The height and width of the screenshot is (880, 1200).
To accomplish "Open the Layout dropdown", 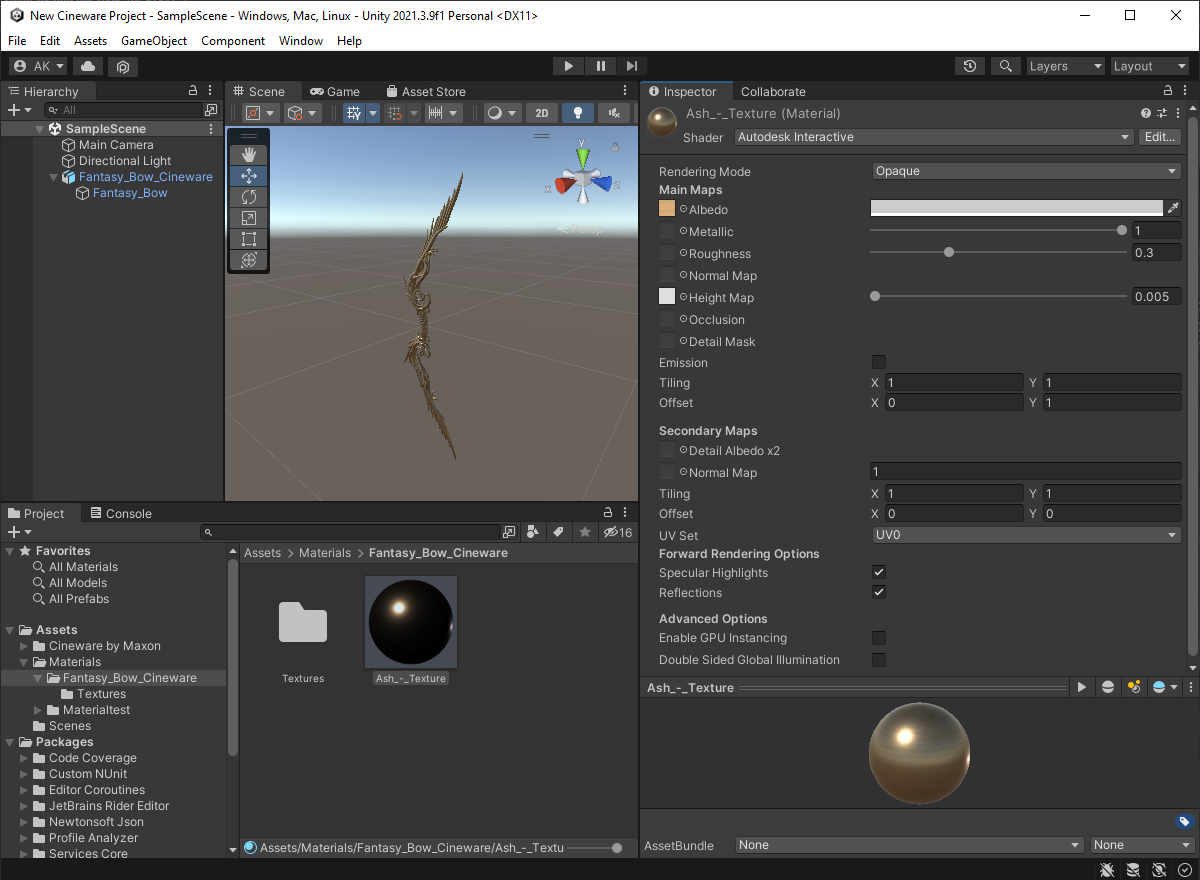I will coord(1150,66).
